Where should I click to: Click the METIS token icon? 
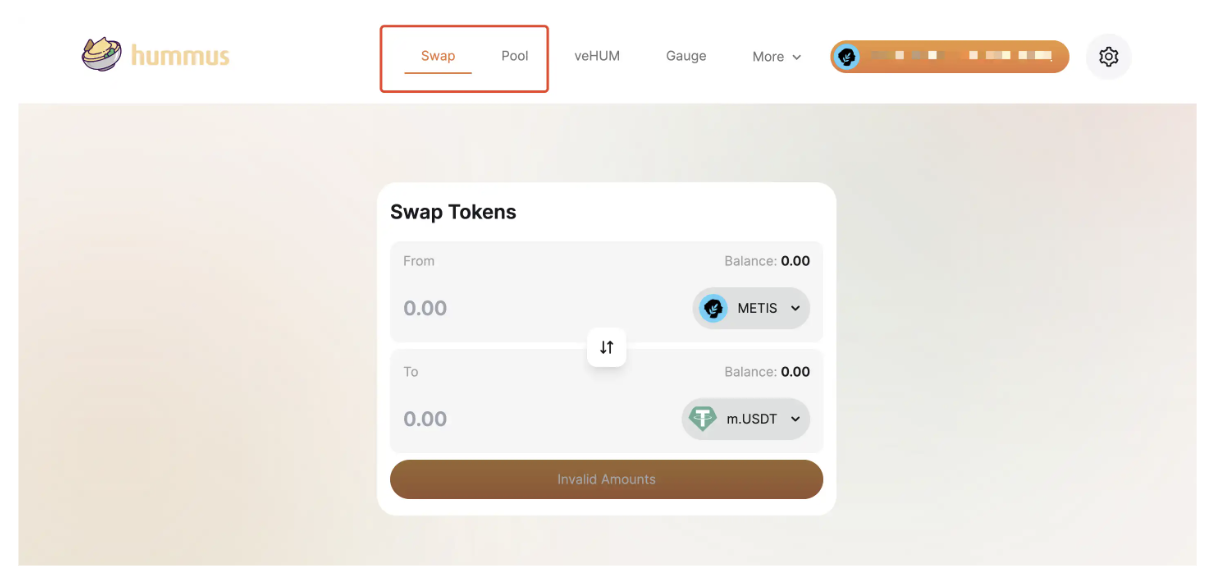pos(713,308)
